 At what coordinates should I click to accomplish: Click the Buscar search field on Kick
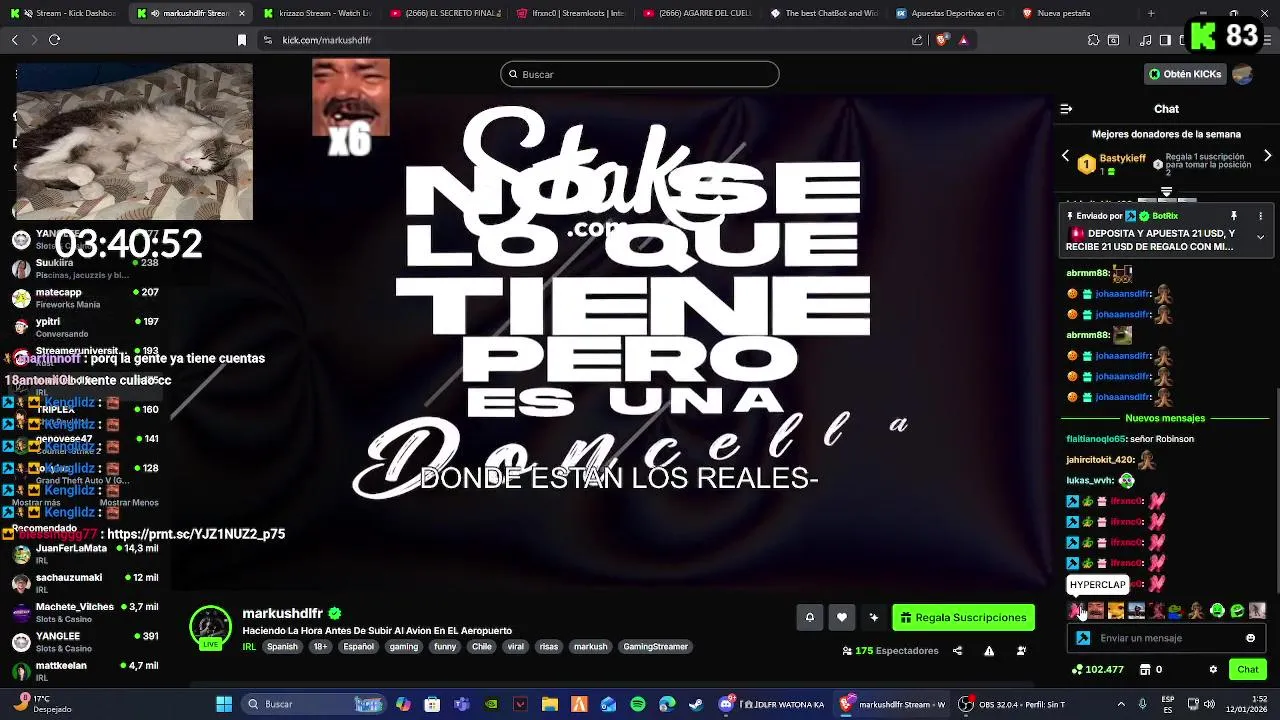(640, 74)
